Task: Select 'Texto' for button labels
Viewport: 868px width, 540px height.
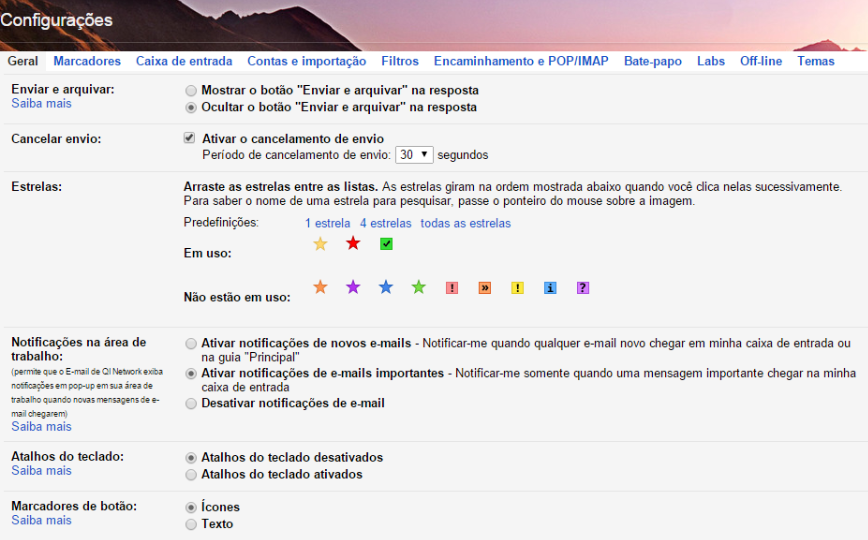Action: (191, 524)
